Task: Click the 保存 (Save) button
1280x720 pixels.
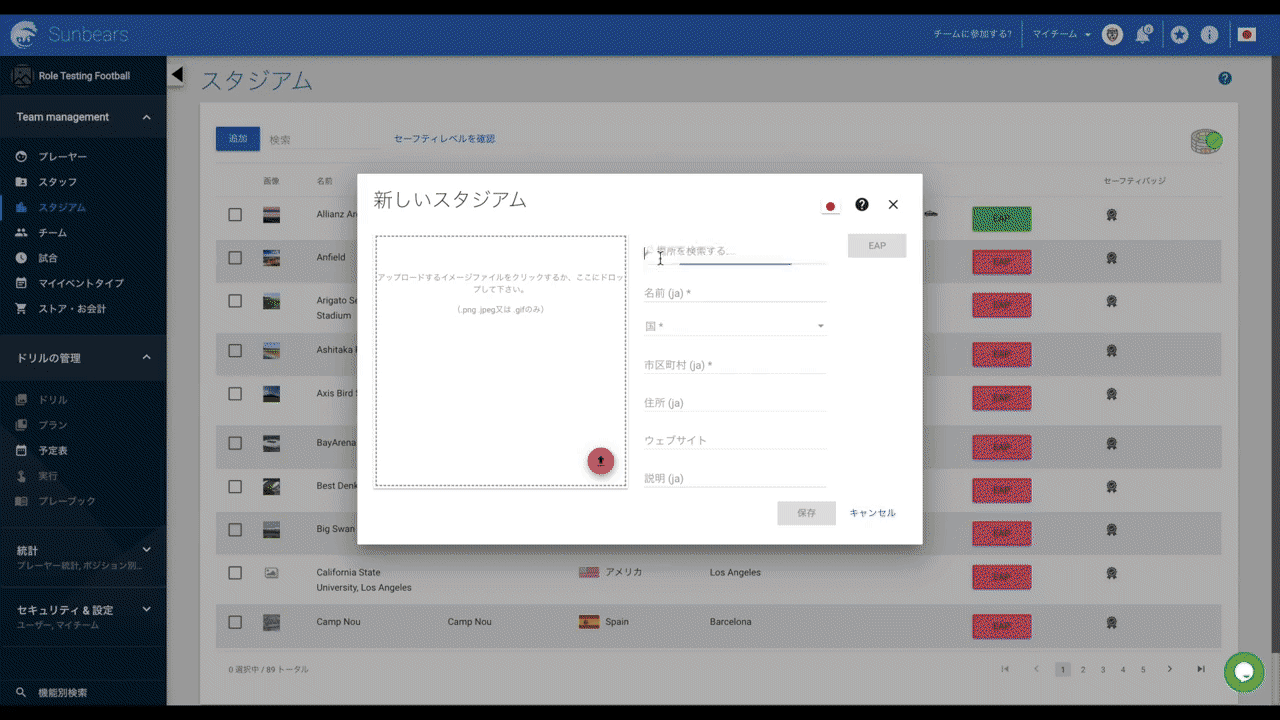Action: coord(806,512)
